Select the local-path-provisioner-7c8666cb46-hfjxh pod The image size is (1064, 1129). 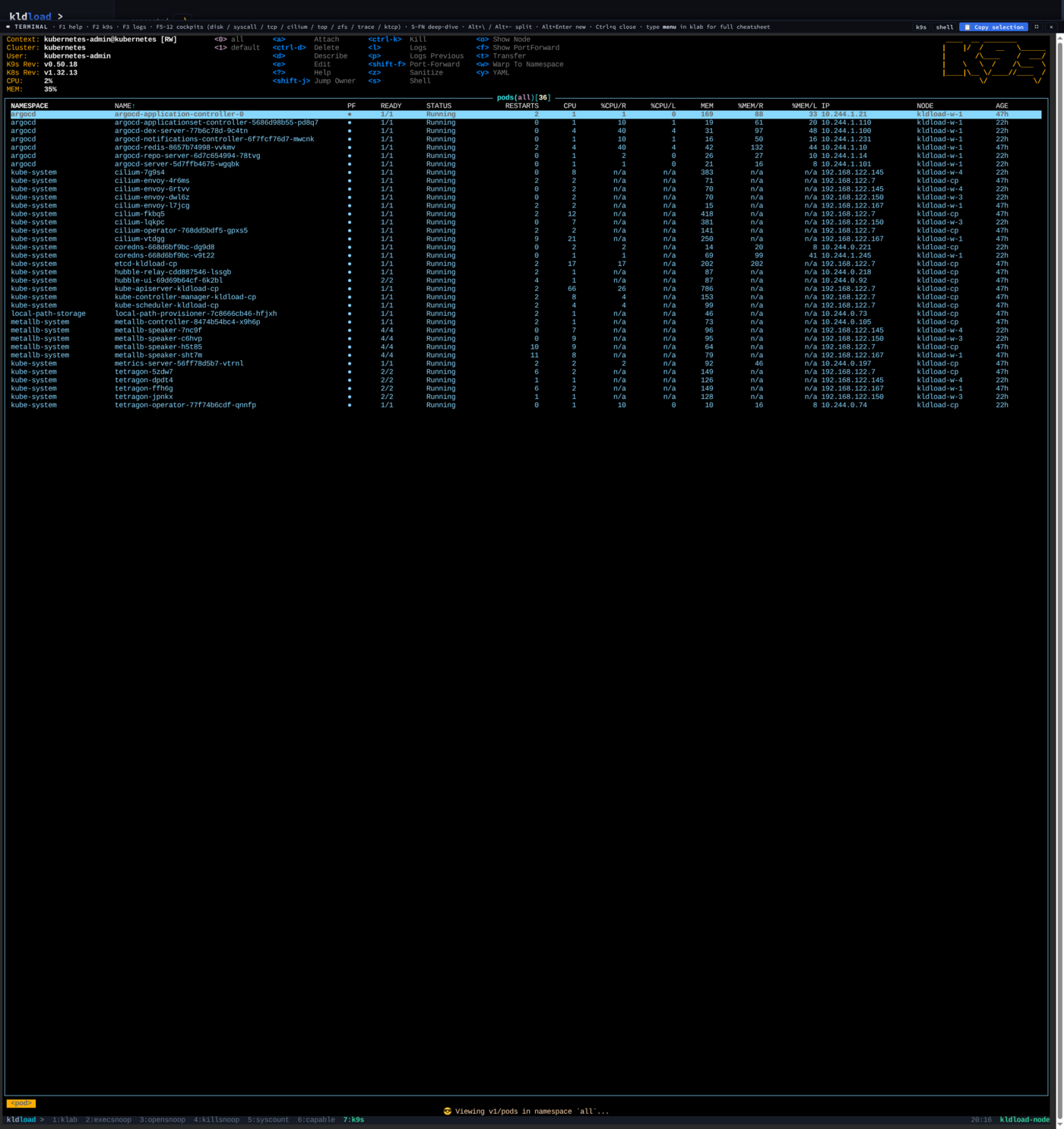tap(526, 314)
